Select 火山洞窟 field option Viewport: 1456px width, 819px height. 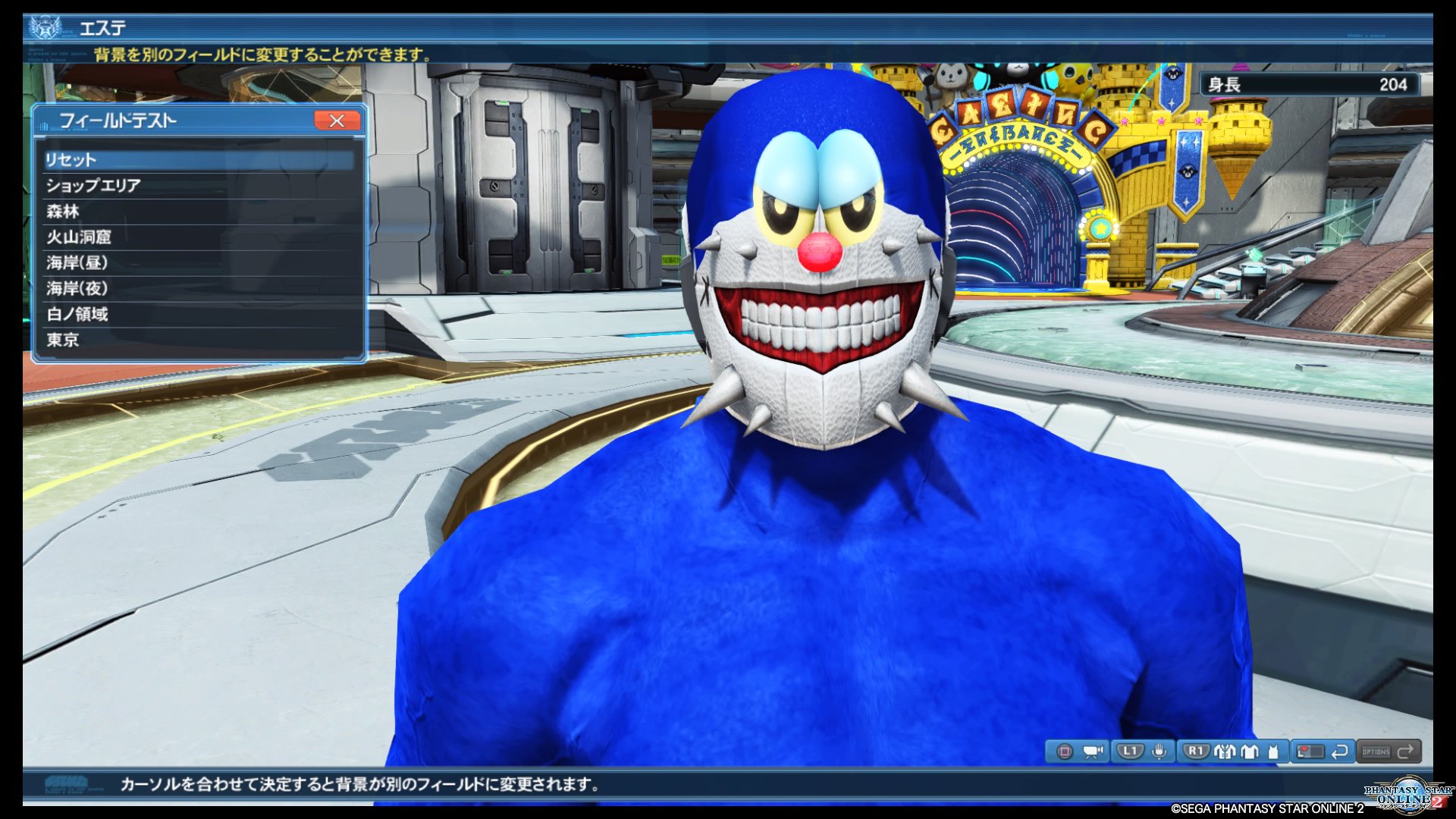(x=199, y=237)
